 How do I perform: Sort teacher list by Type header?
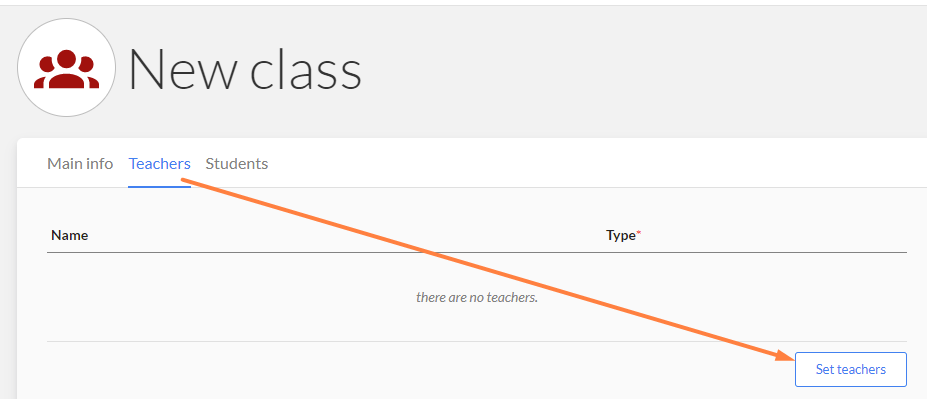click(x=620, y=235)
